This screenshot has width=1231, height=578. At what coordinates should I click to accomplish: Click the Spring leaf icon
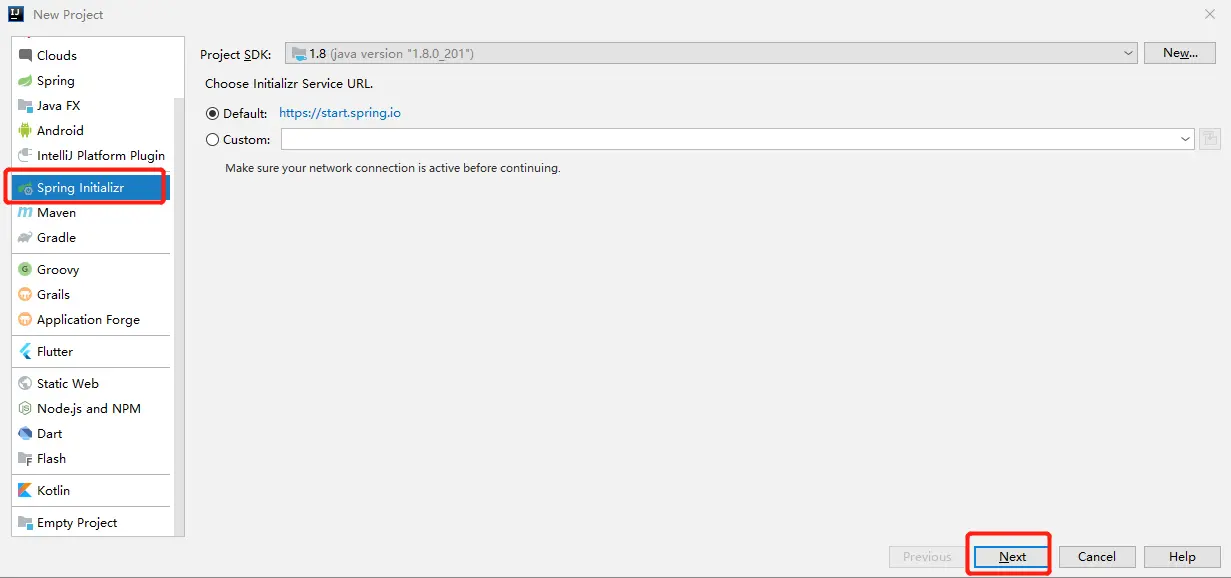pos(25,80)
